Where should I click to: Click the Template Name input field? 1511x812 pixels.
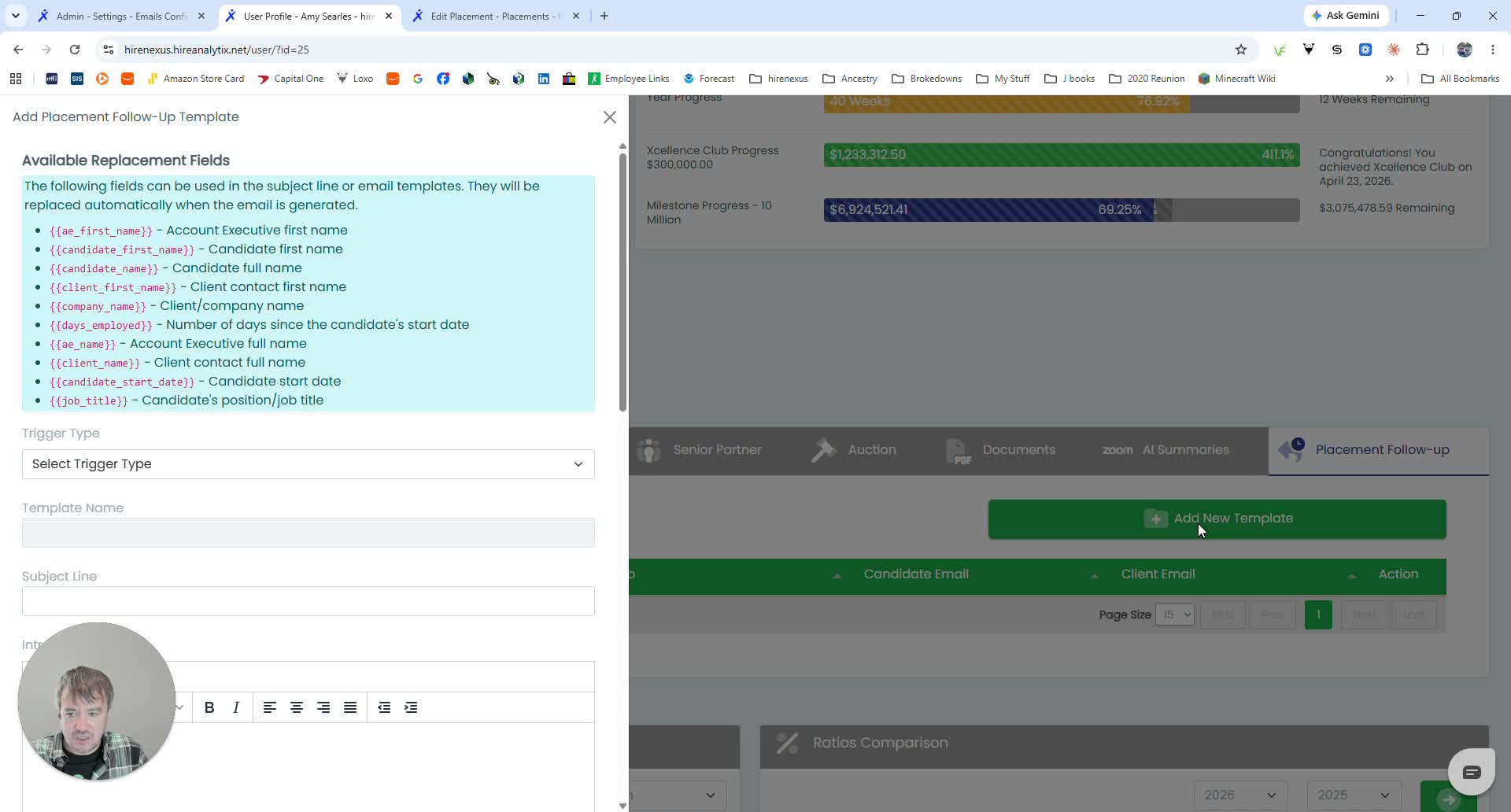click(x=308, y=533)
